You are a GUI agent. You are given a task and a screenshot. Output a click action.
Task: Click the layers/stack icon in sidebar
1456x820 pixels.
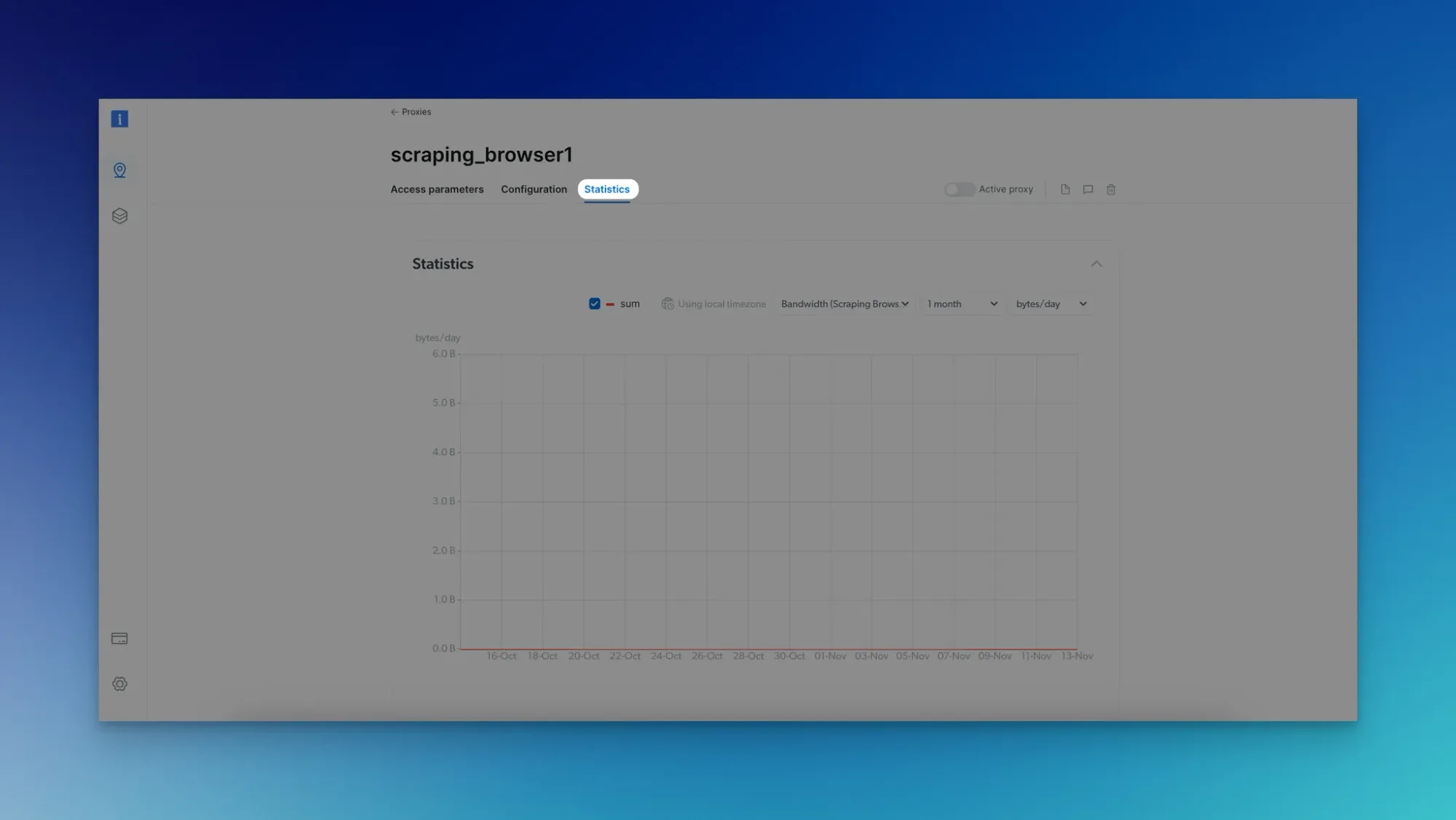click(119, 214)
